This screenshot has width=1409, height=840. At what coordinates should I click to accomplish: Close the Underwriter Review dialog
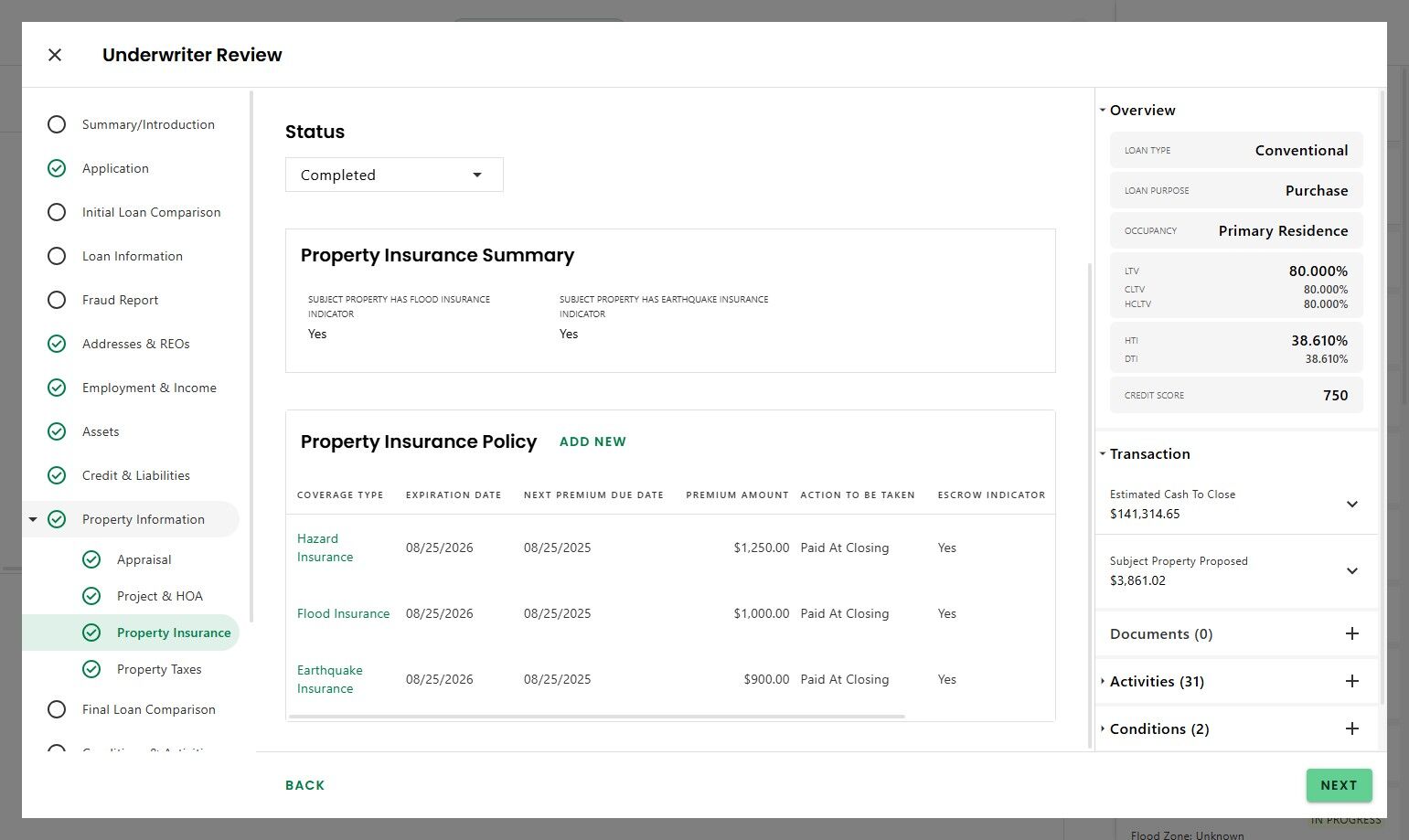click(x=55, y=55)
